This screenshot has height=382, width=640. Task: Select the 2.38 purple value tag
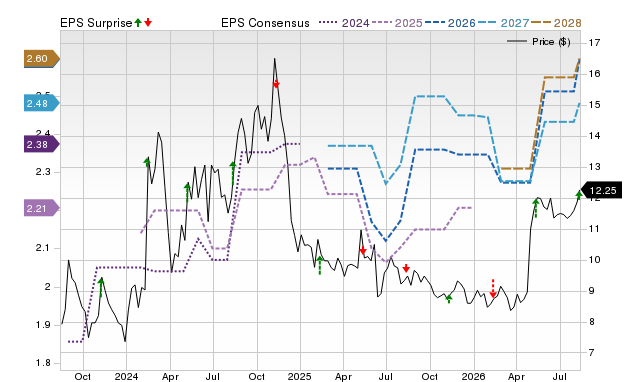(42, 144)
